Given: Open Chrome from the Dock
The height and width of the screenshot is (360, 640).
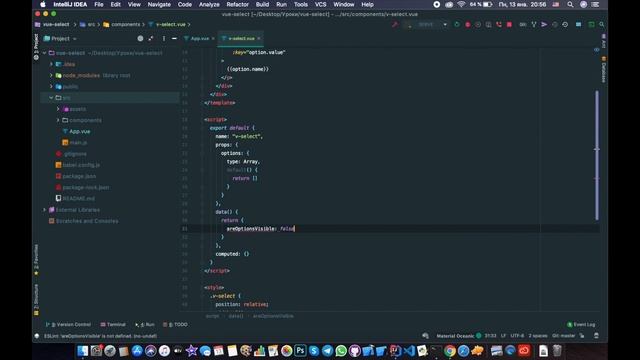Looking at the screenshot, I should pyautogui.click(x=450, y=351).
